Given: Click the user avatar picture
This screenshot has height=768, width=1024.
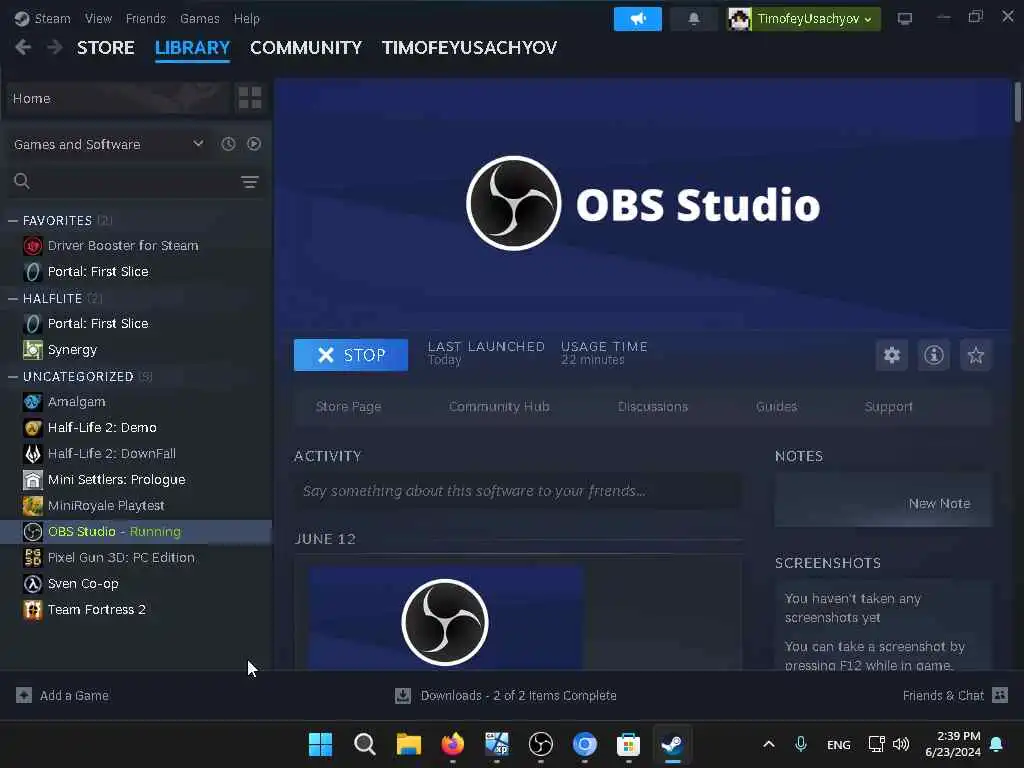Looking at the screenshot, I should point(739,19).
